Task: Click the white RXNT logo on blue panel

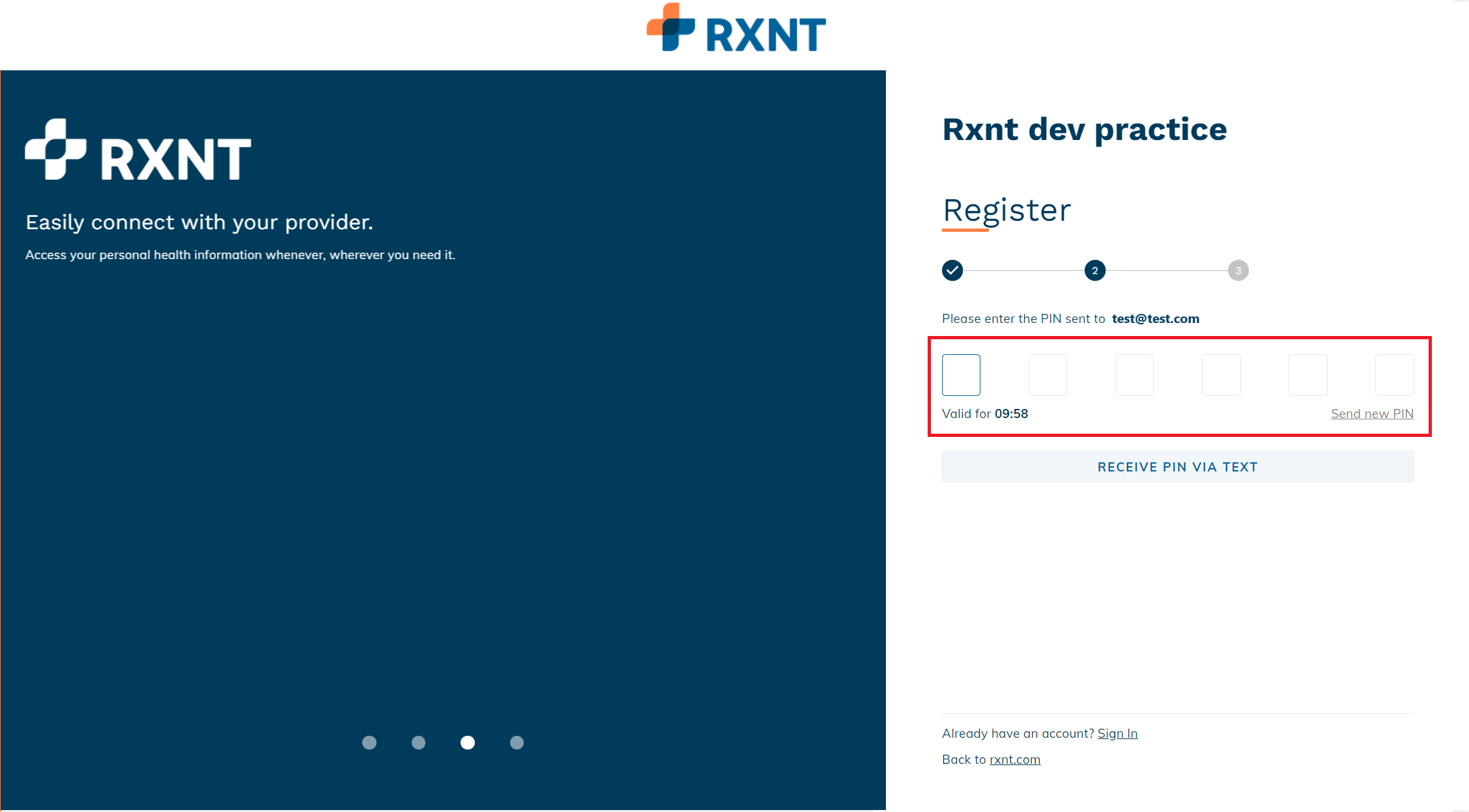Action: (x=138, y=149)
